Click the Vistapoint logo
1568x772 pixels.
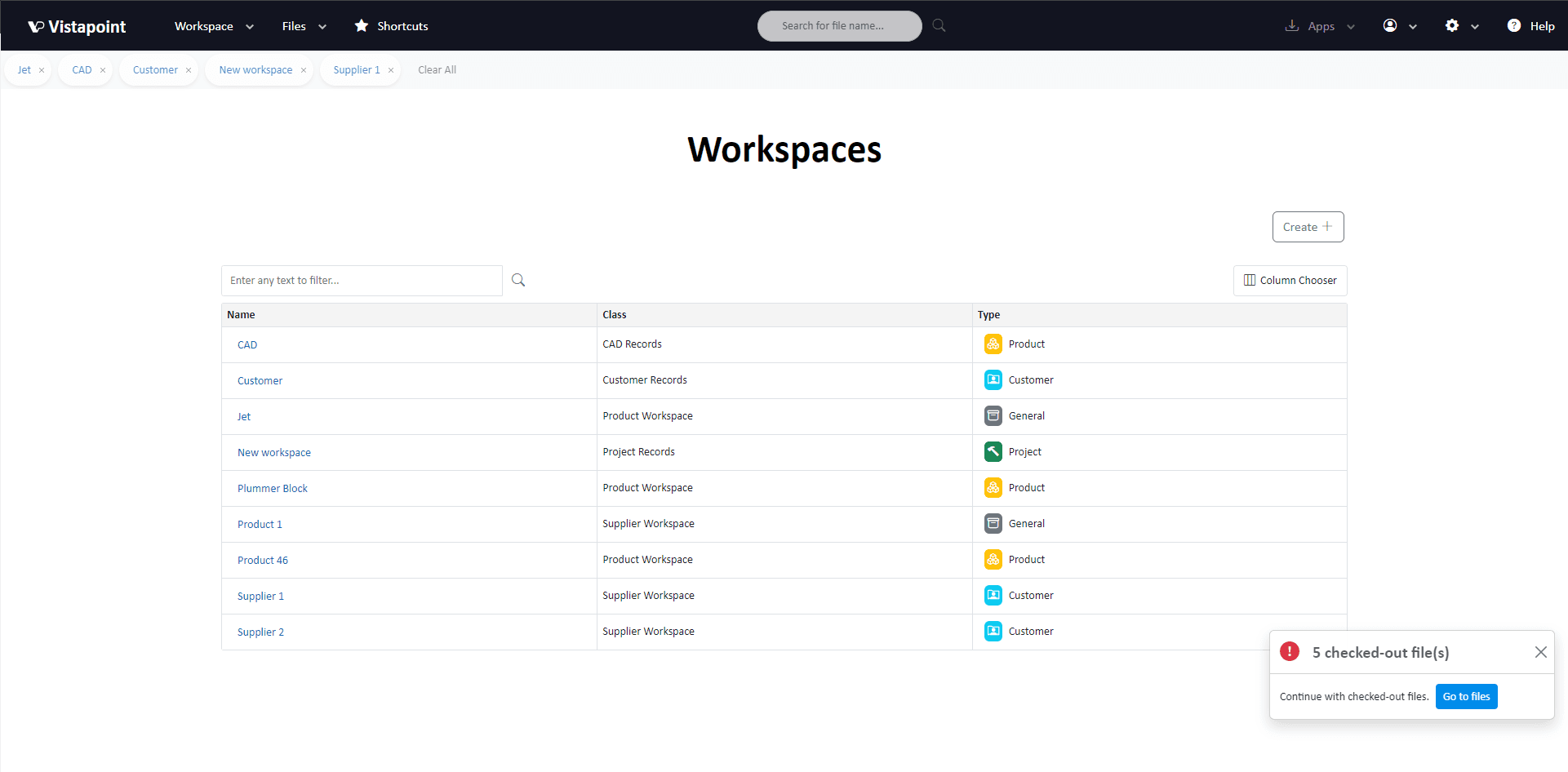(77, 26)
